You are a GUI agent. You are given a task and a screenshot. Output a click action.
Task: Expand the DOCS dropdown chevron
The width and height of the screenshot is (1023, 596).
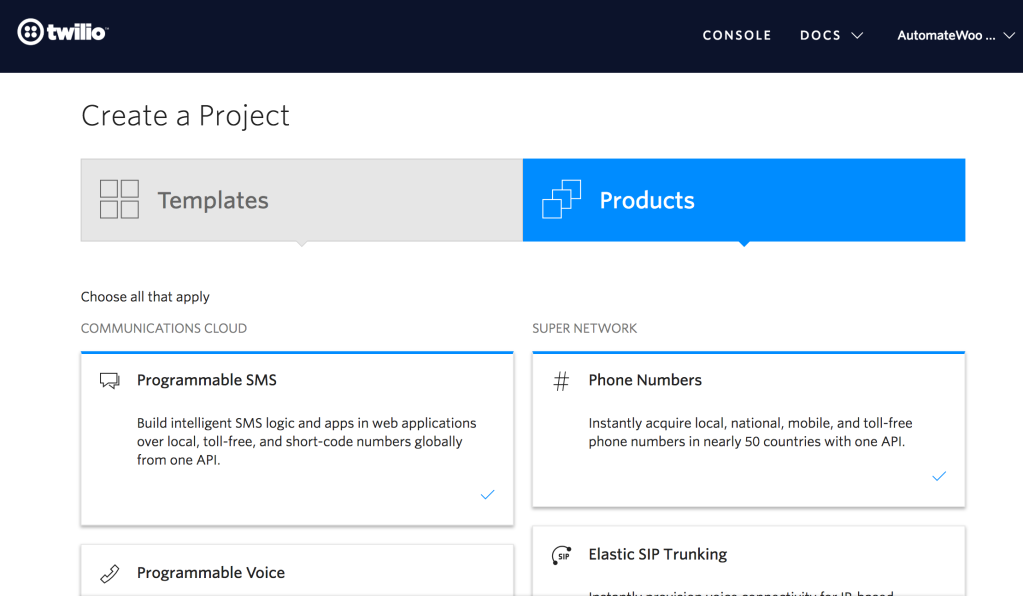(858, 35)
